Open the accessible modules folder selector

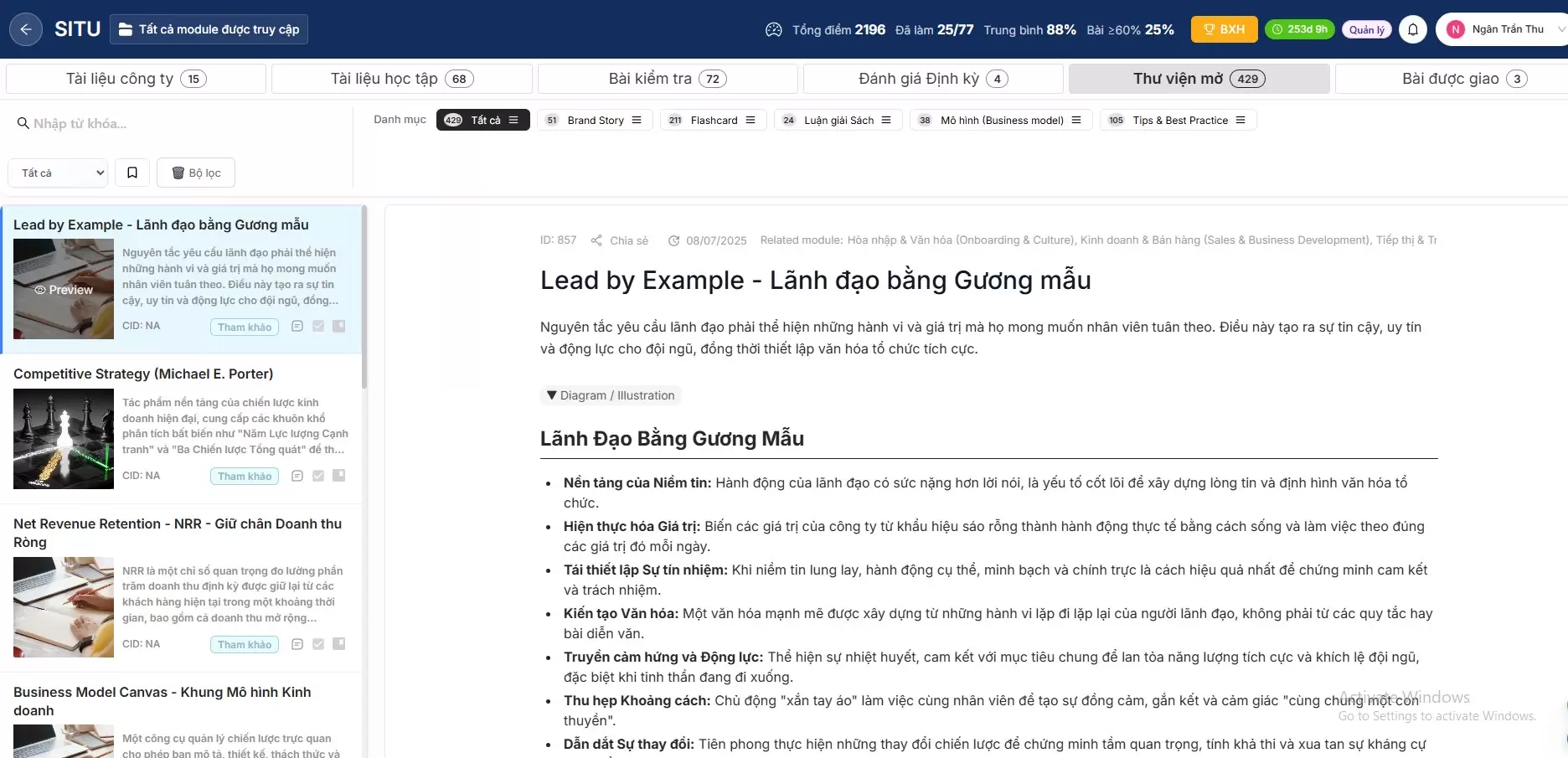pyautogui.click(x=209, y=29)
